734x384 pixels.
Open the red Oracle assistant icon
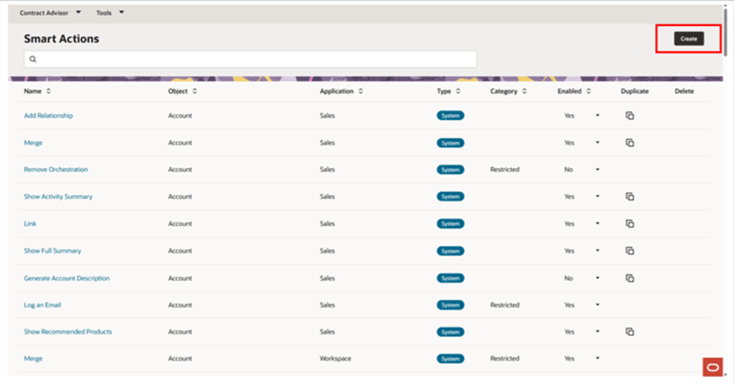[712, 367]
